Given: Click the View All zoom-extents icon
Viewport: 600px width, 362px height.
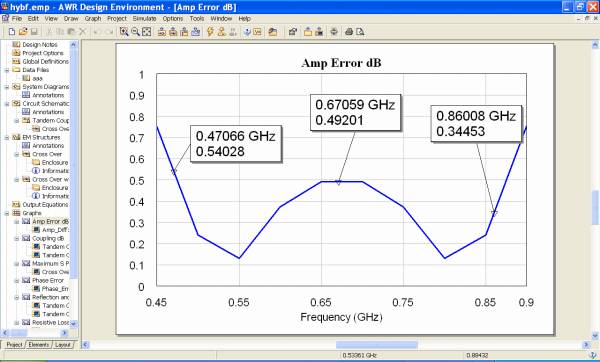Looking at the screenshot, I should [x=147, y=32].
